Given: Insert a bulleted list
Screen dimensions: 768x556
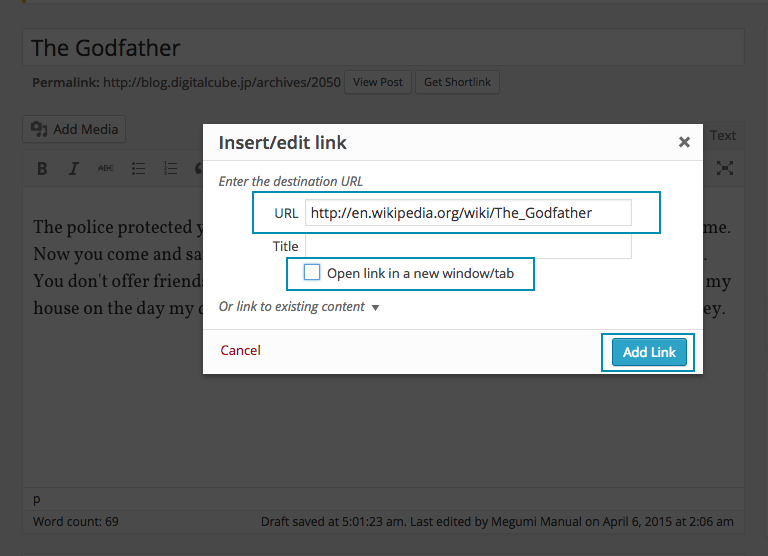Looking at the screenshot, I should coord(139,169).
